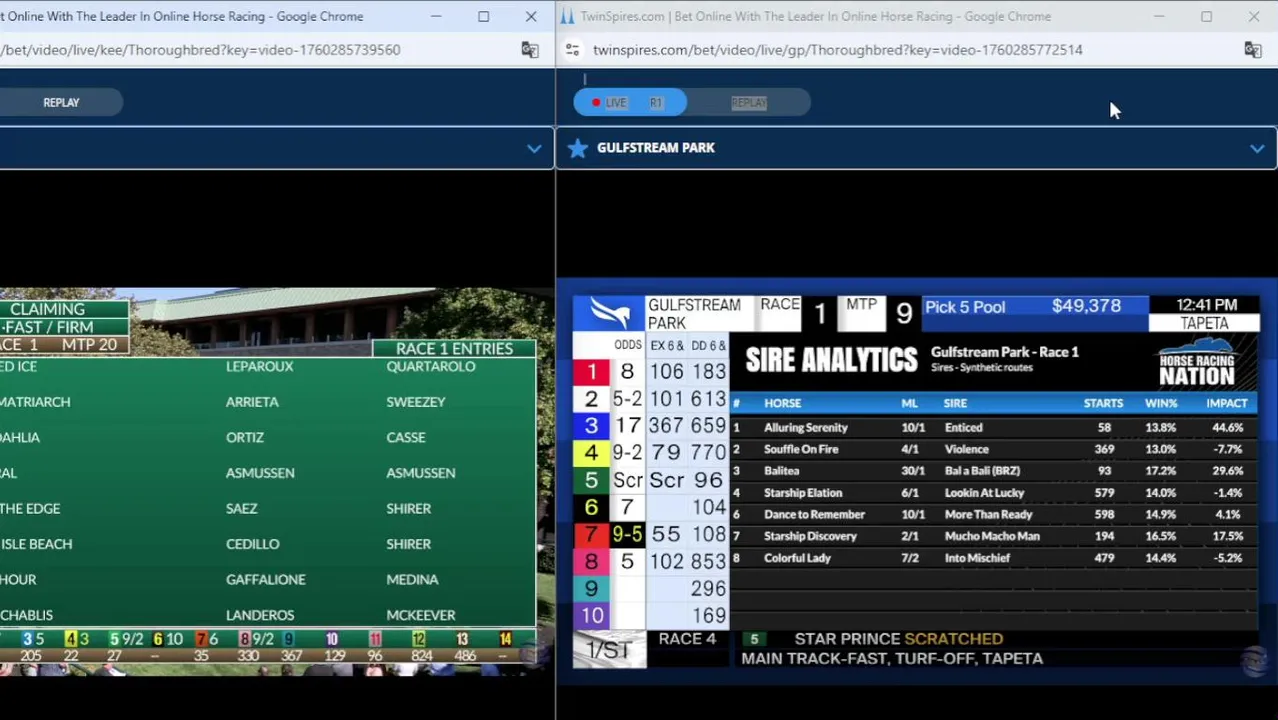Click translate icon in left Chrome window

[529, 50]
